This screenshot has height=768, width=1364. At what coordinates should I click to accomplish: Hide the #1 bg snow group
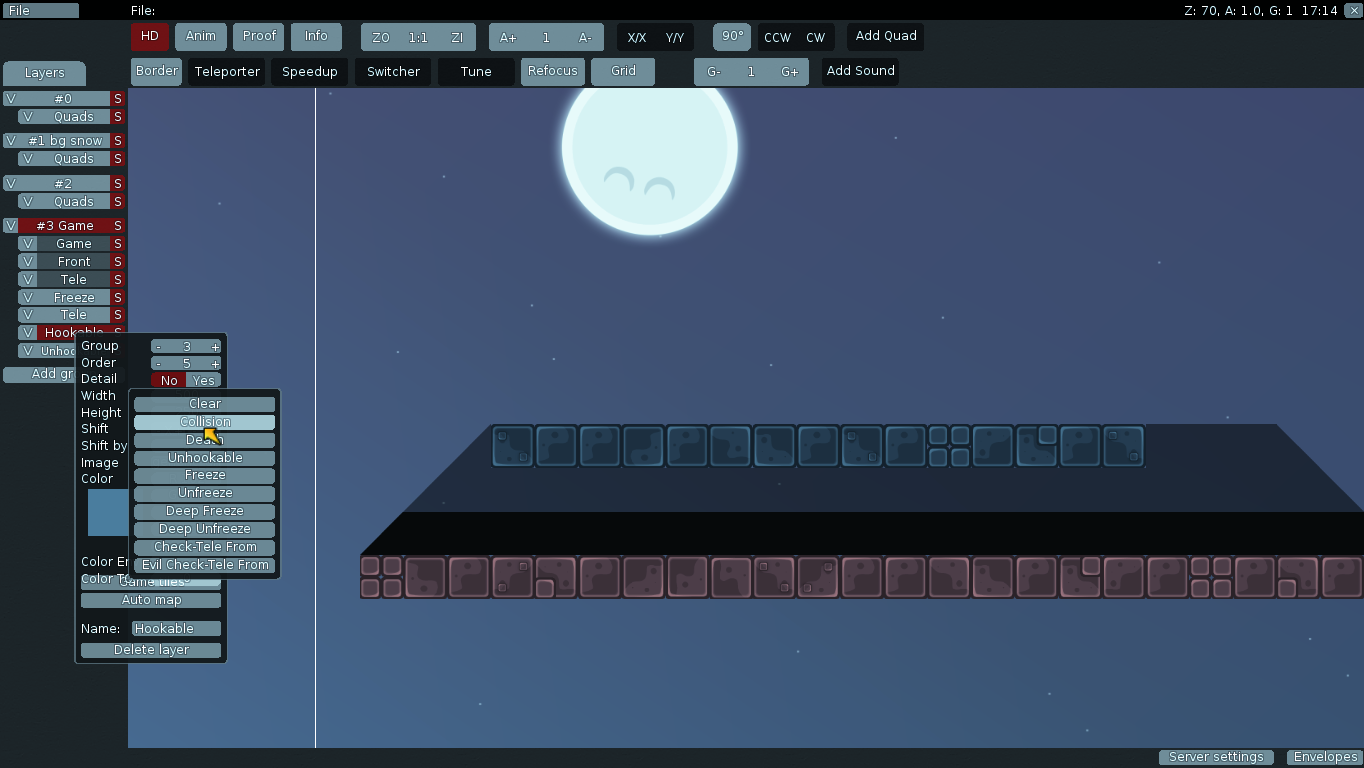[11, 141]
